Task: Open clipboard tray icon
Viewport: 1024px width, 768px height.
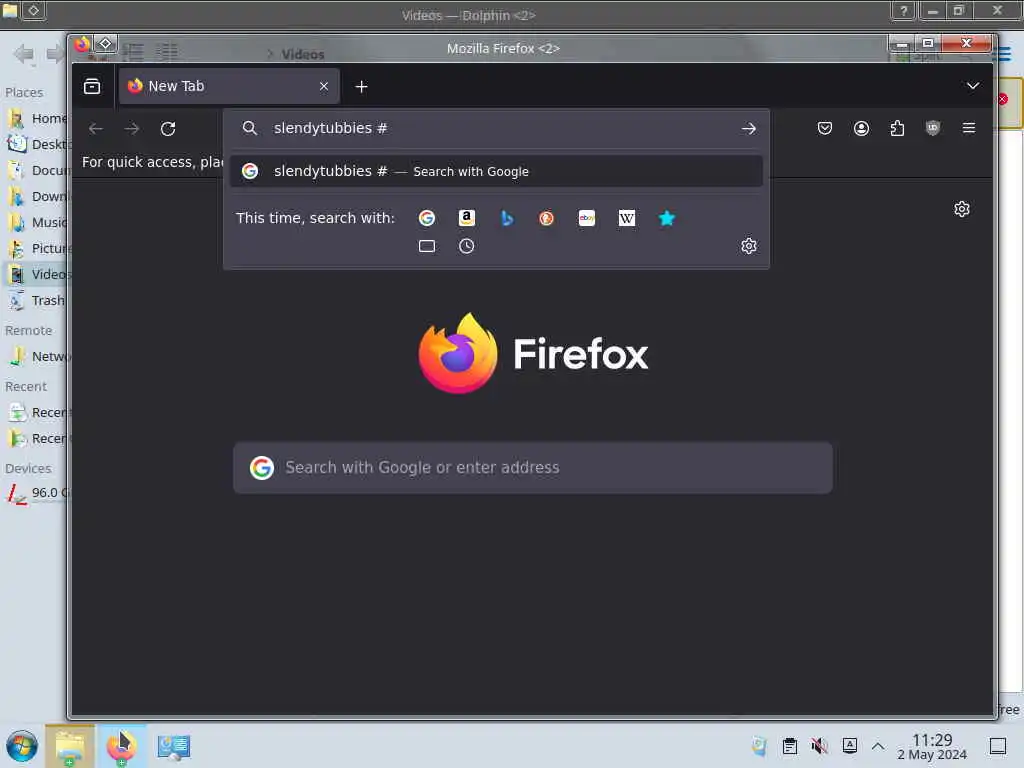Action: point(790,746)
